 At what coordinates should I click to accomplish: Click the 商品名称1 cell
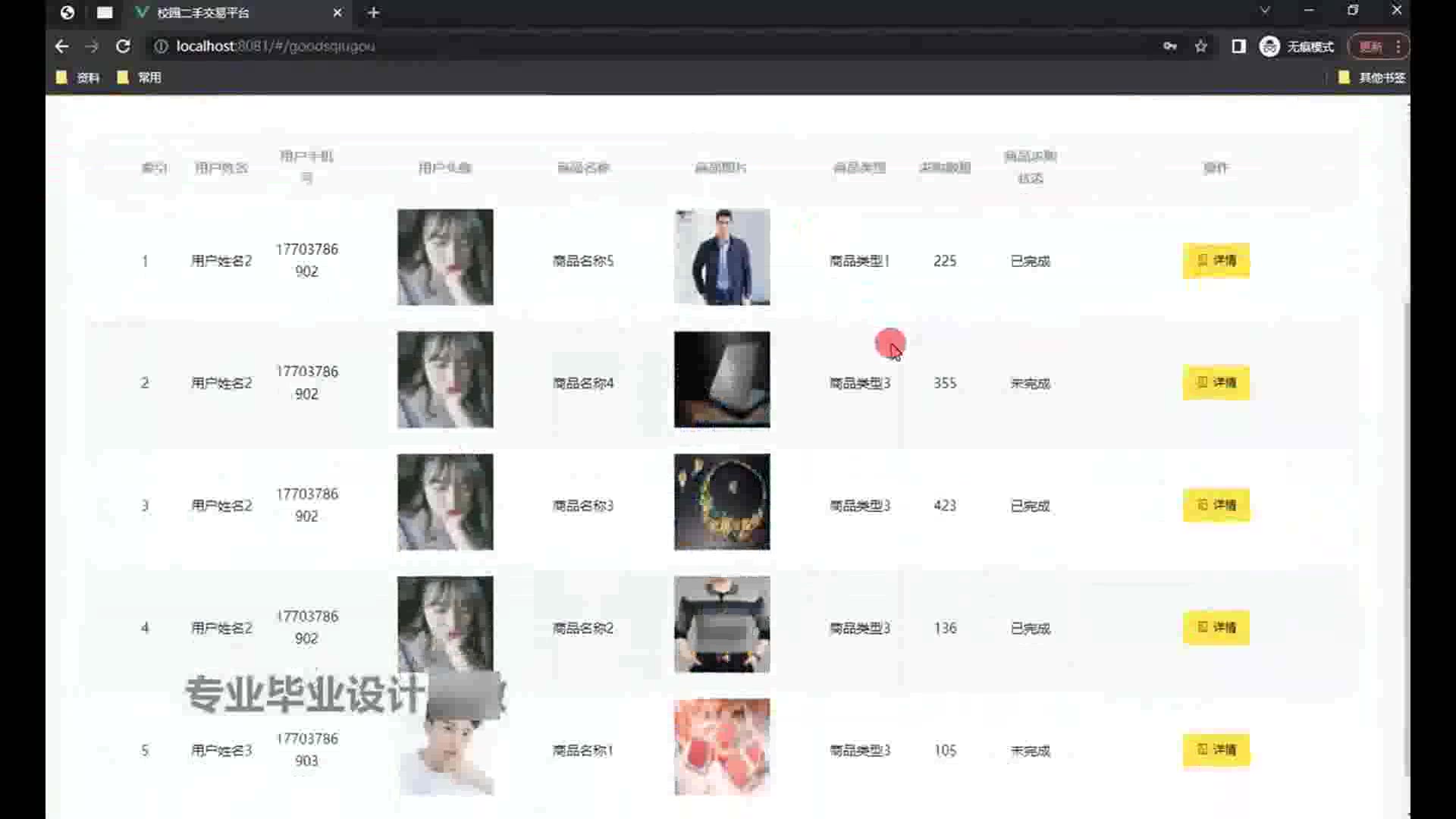(583, 750)
